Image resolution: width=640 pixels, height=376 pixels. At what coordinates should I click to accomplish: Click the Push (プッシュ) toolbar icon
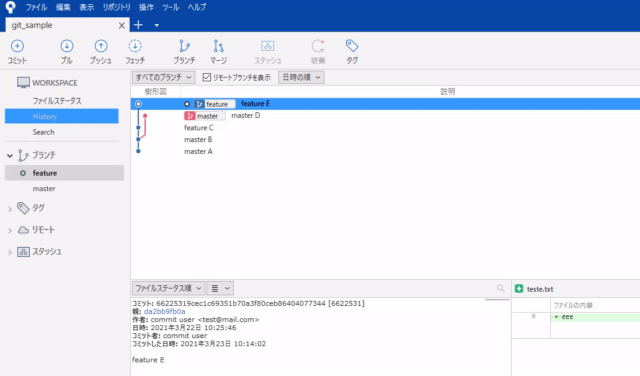point(101,46)
